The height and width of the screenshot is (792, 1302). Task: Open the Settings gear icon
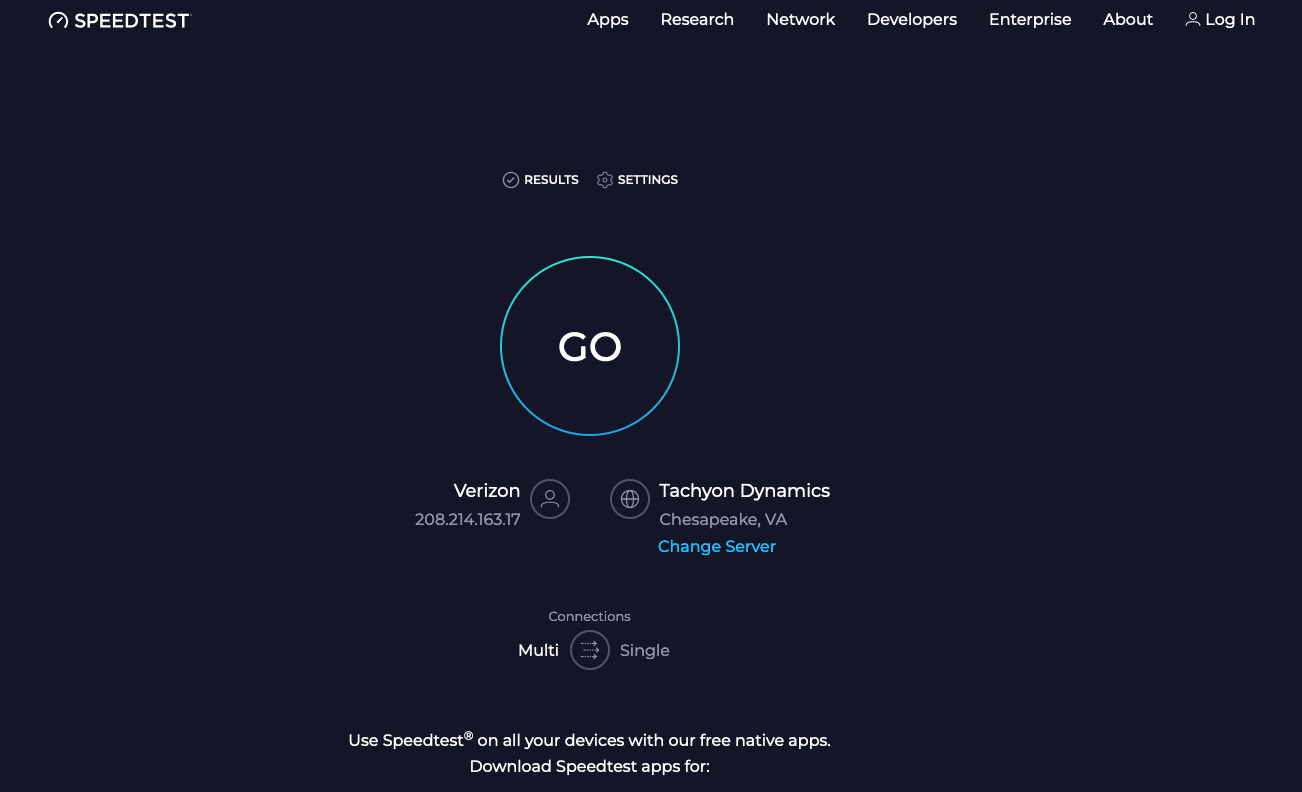pos(605,180)
